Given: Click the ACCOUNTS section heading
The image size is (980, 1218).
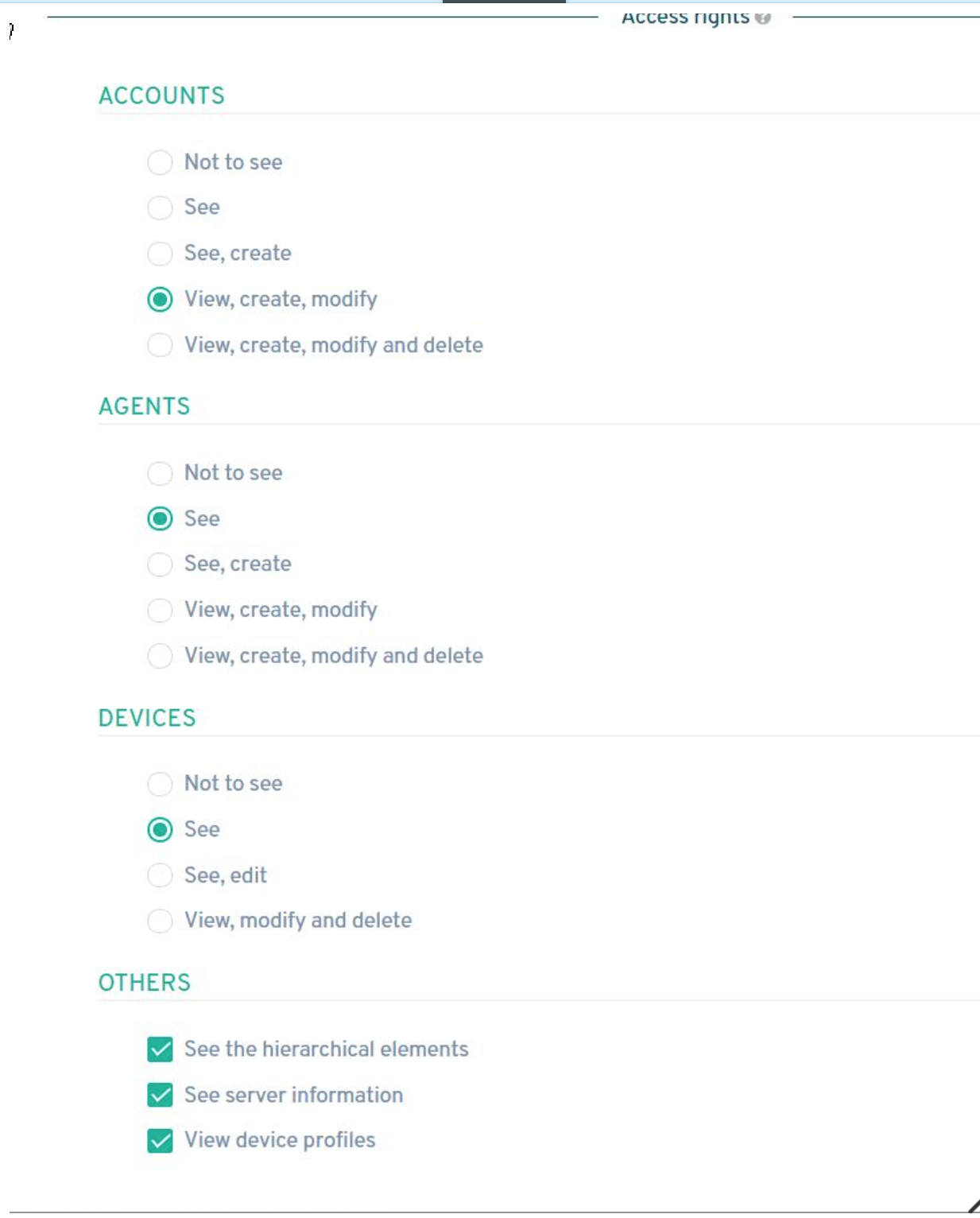Looking at the screenshot, I should coord(161,95).
